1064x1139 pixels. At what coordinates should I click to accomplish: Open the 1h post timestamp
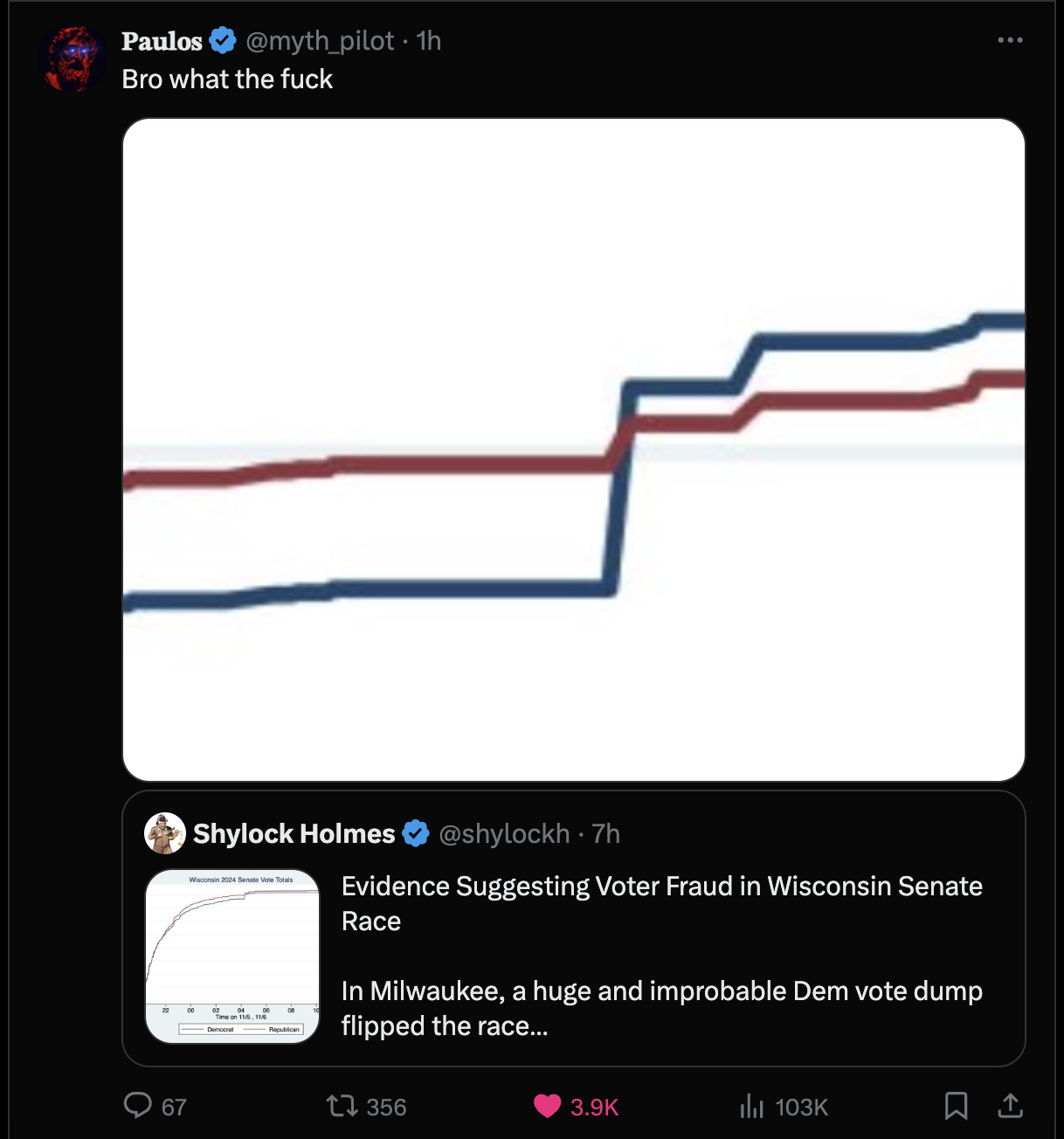point(429,41)
